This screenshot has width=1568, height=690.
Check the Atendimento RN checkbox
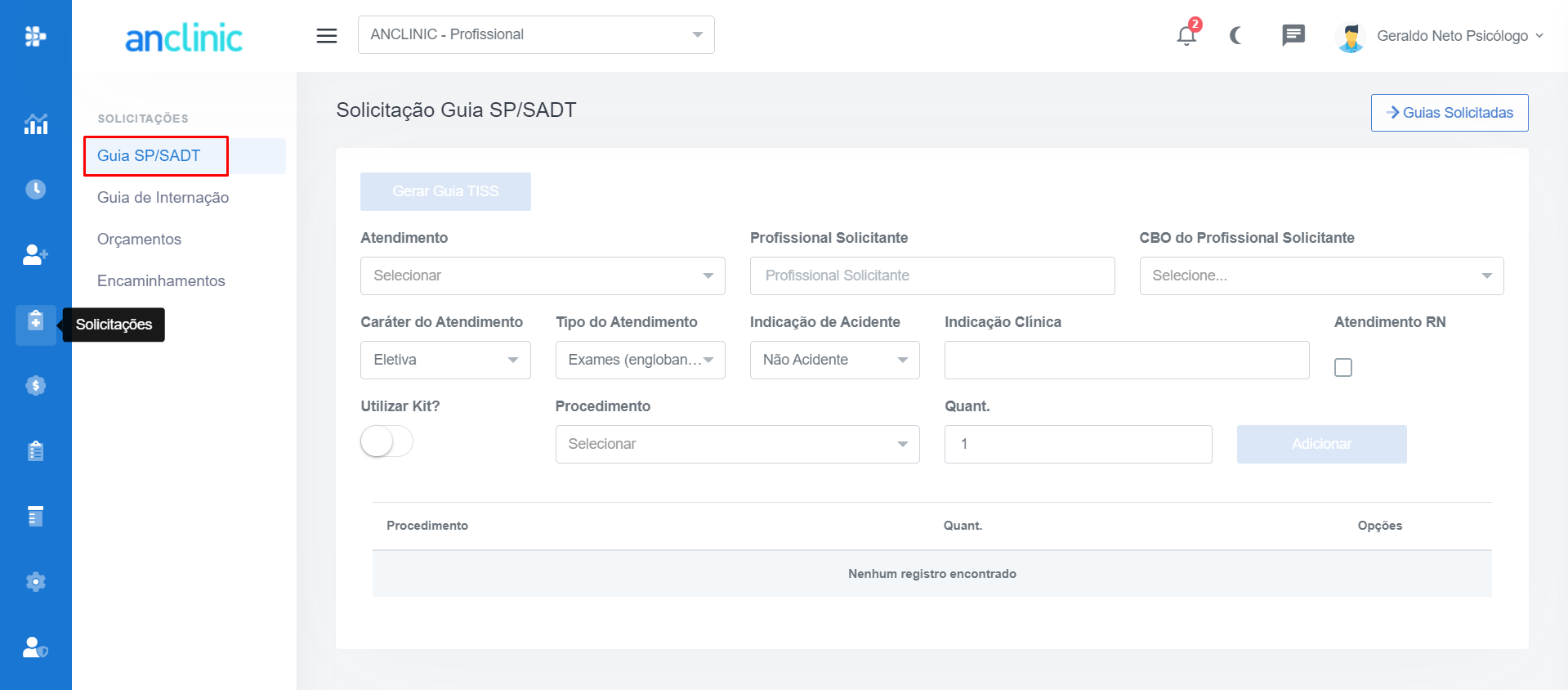(x=1343, y=368)
